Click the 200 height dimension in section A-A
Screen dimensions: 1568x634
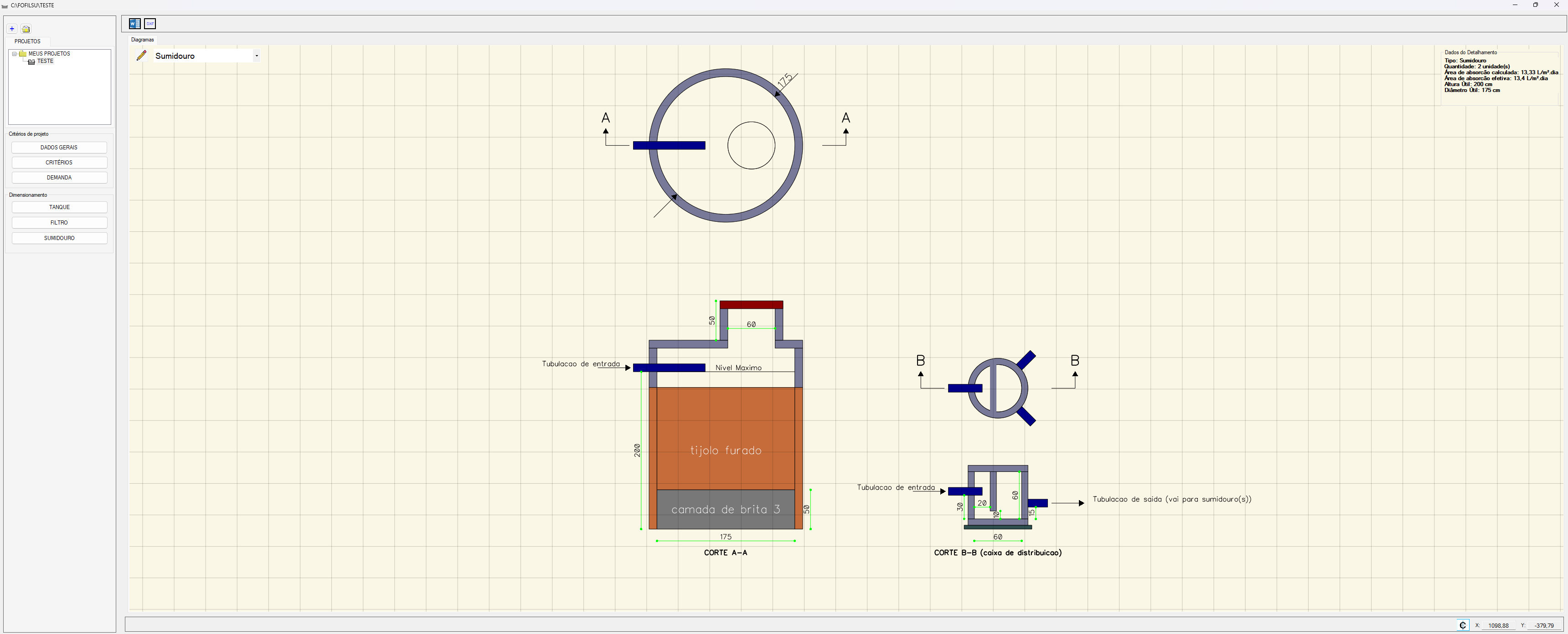(637, 450)
